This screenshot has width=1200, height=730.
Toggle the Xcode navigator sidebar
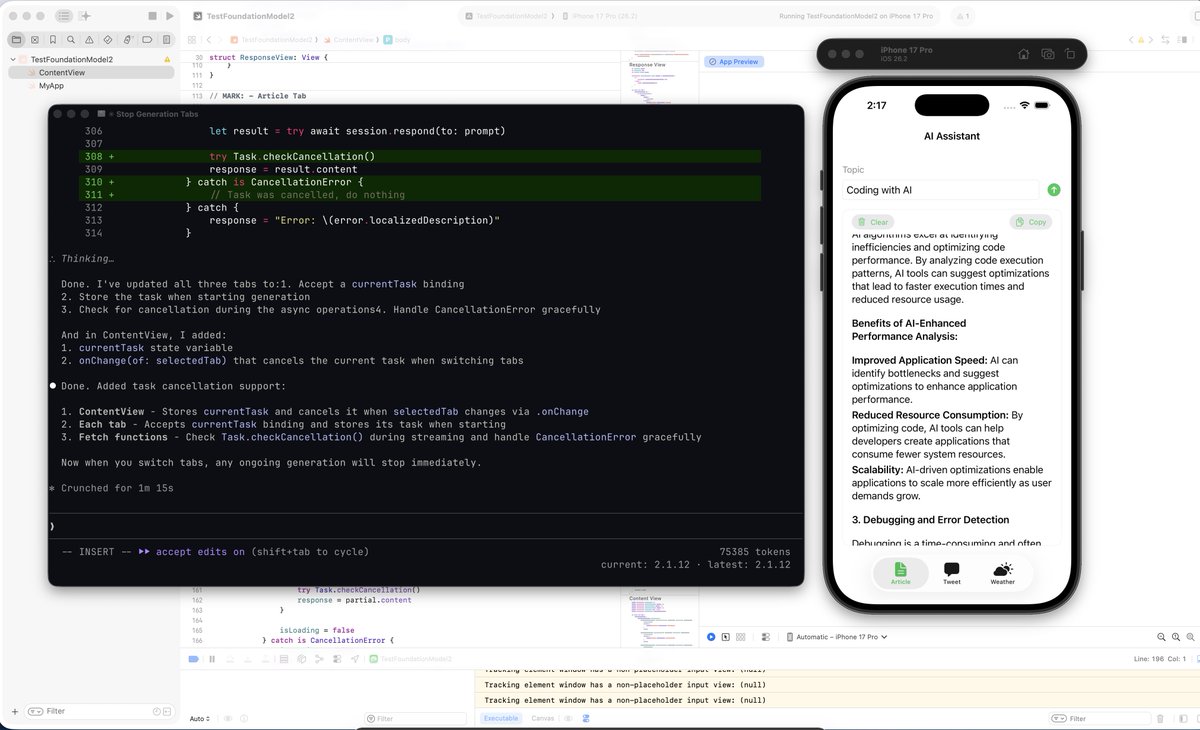(64, 16)
